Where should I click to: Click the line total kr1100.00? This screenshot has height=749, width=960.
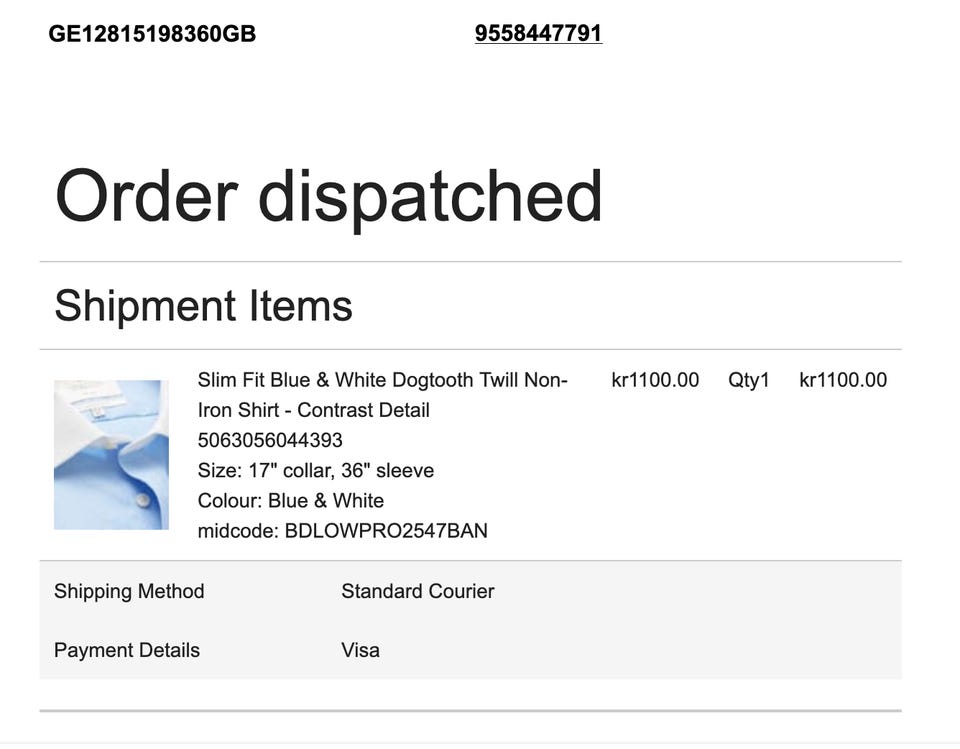tap(843, 380)
